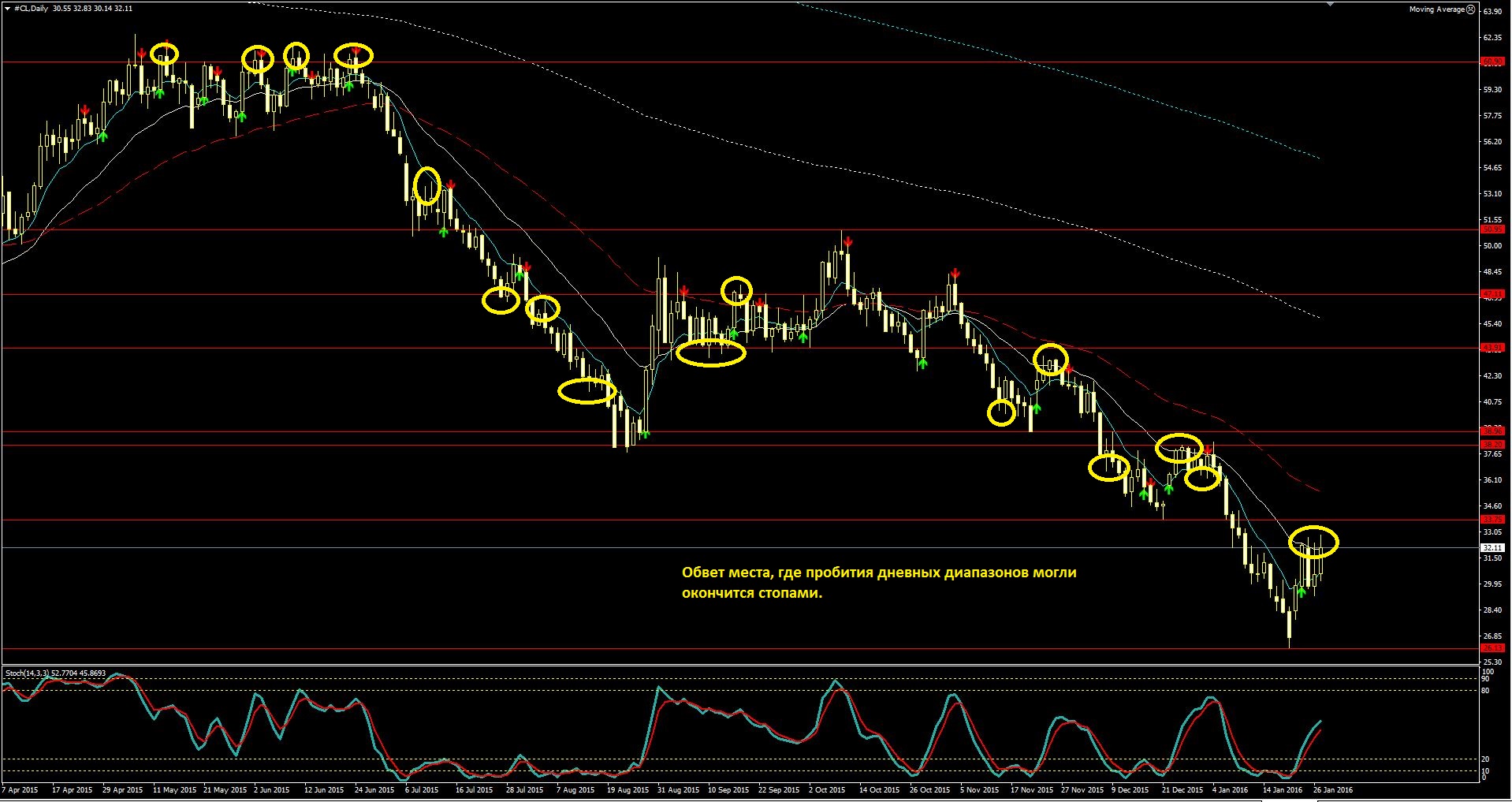Click the 11 May 2015 date label

coord(174,789)
